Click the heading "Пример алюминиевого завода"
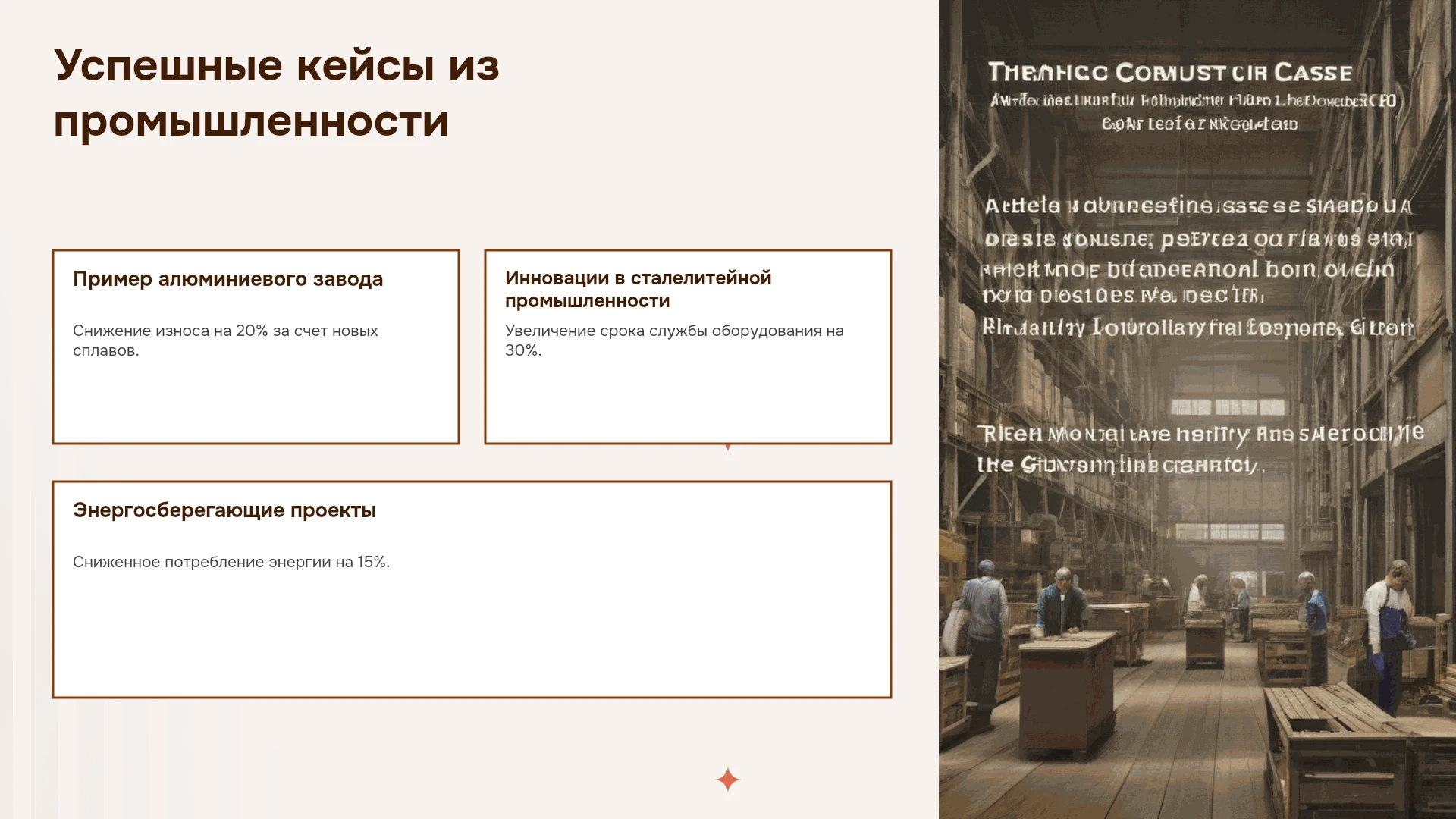Viewport: 1456px width, 819px height. click(x=227, y=279)
